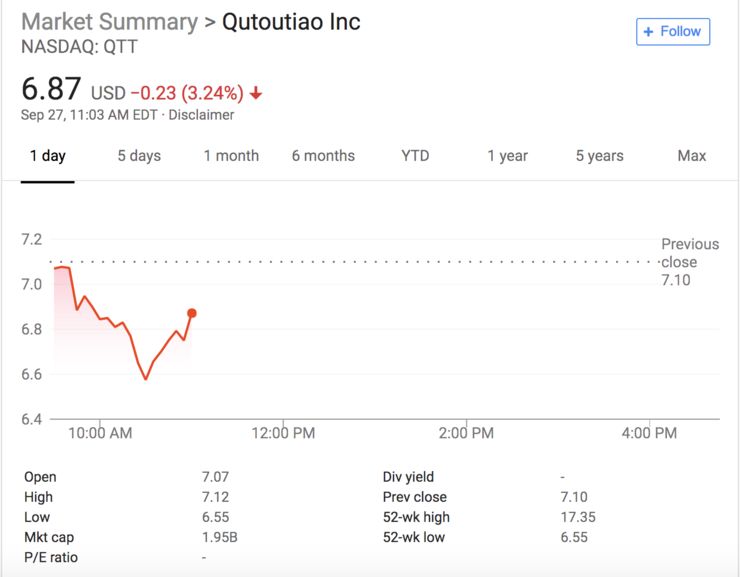Click the Qutoutiao Inc company title

tap(291, 22)
